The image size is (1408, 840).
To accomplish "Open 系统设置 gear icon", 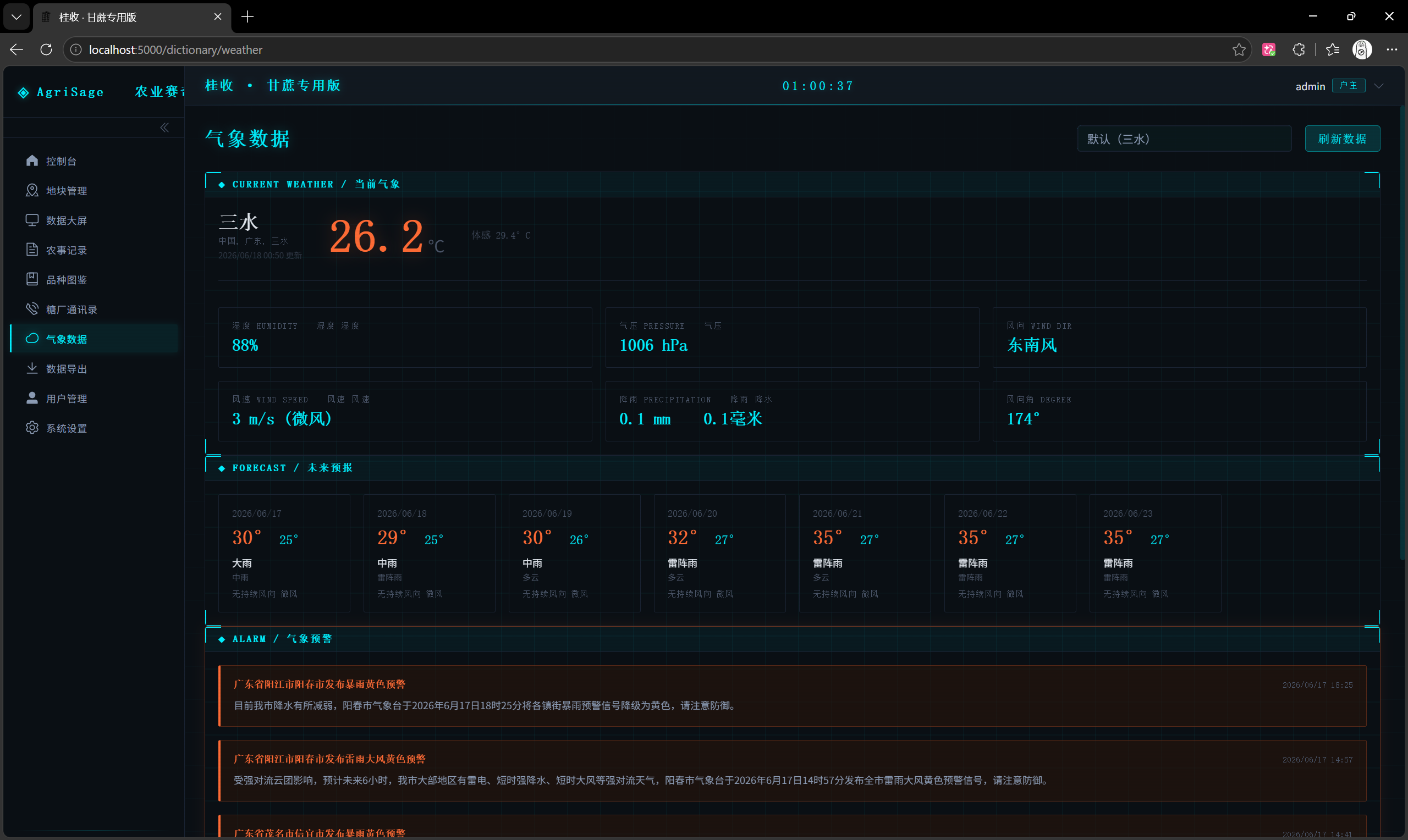I will click(32, 428).
